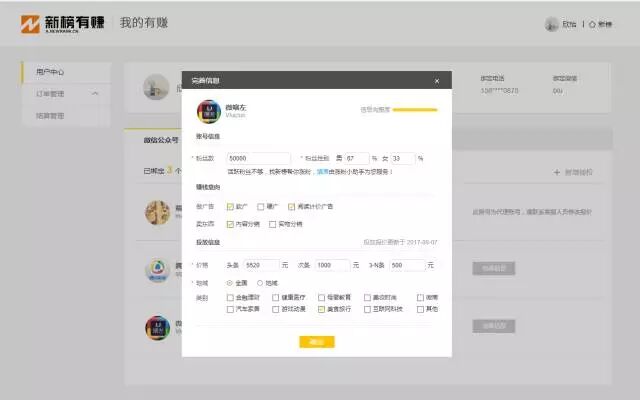This screenshot has width=640, height=400.
Task: Click the plus icon to add a new account
Action: coord(556,172)
